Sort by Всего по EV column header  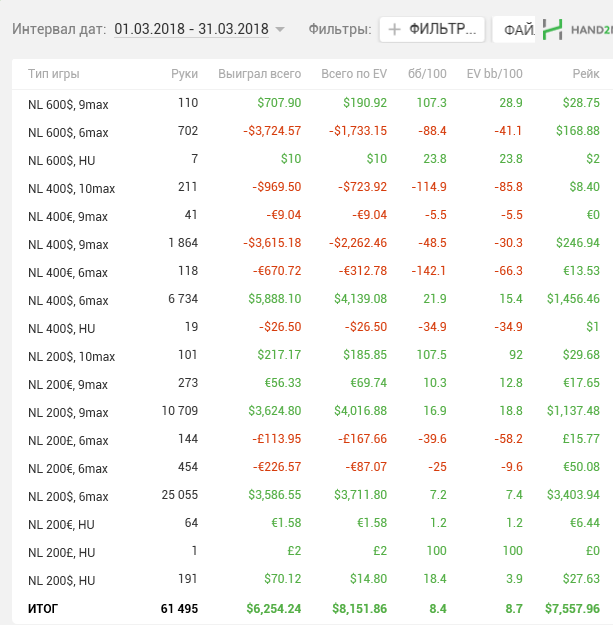click(353, 74)
